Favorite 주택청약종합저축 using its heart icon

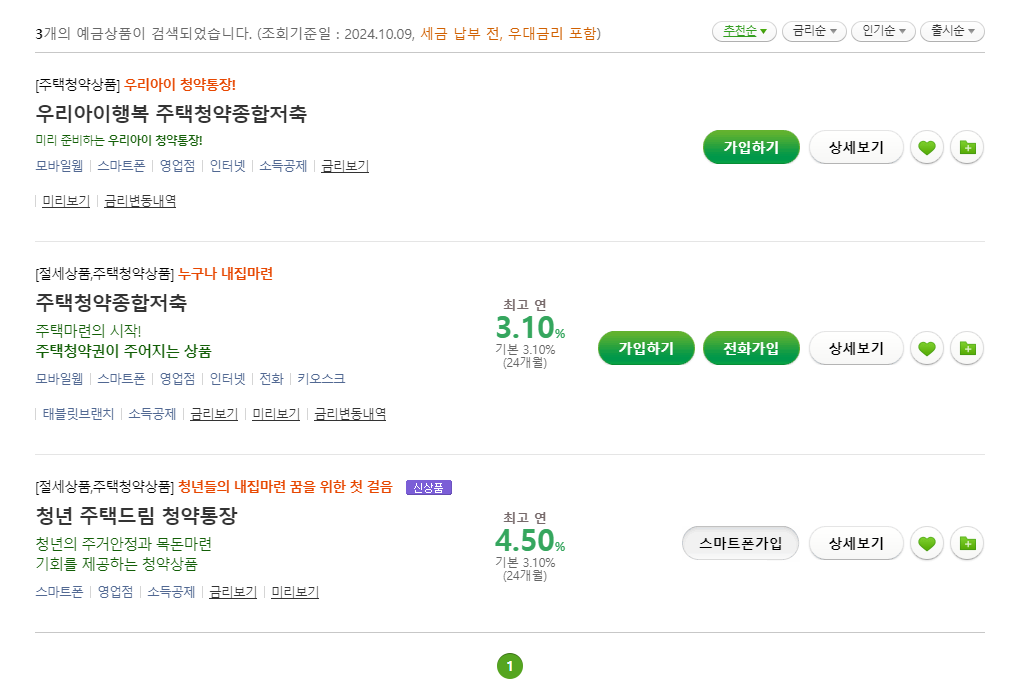tap(926, 348)
